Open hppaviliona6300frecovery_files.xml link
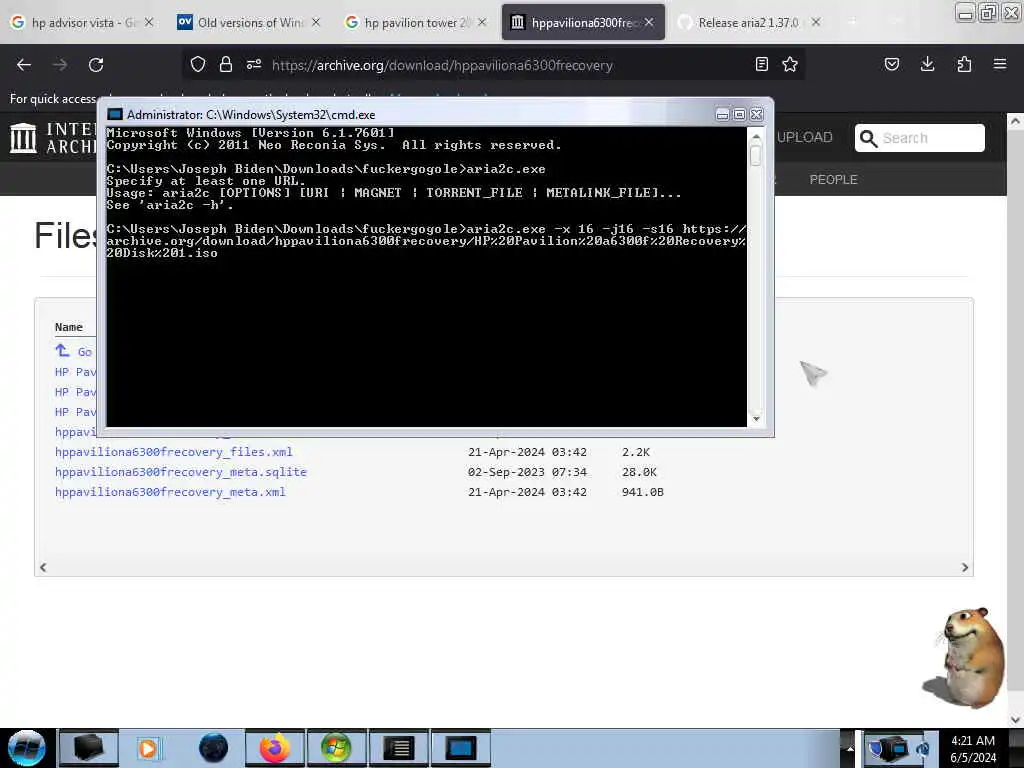The height and width of the screenshot is (768, 1024). click(174, 452)
